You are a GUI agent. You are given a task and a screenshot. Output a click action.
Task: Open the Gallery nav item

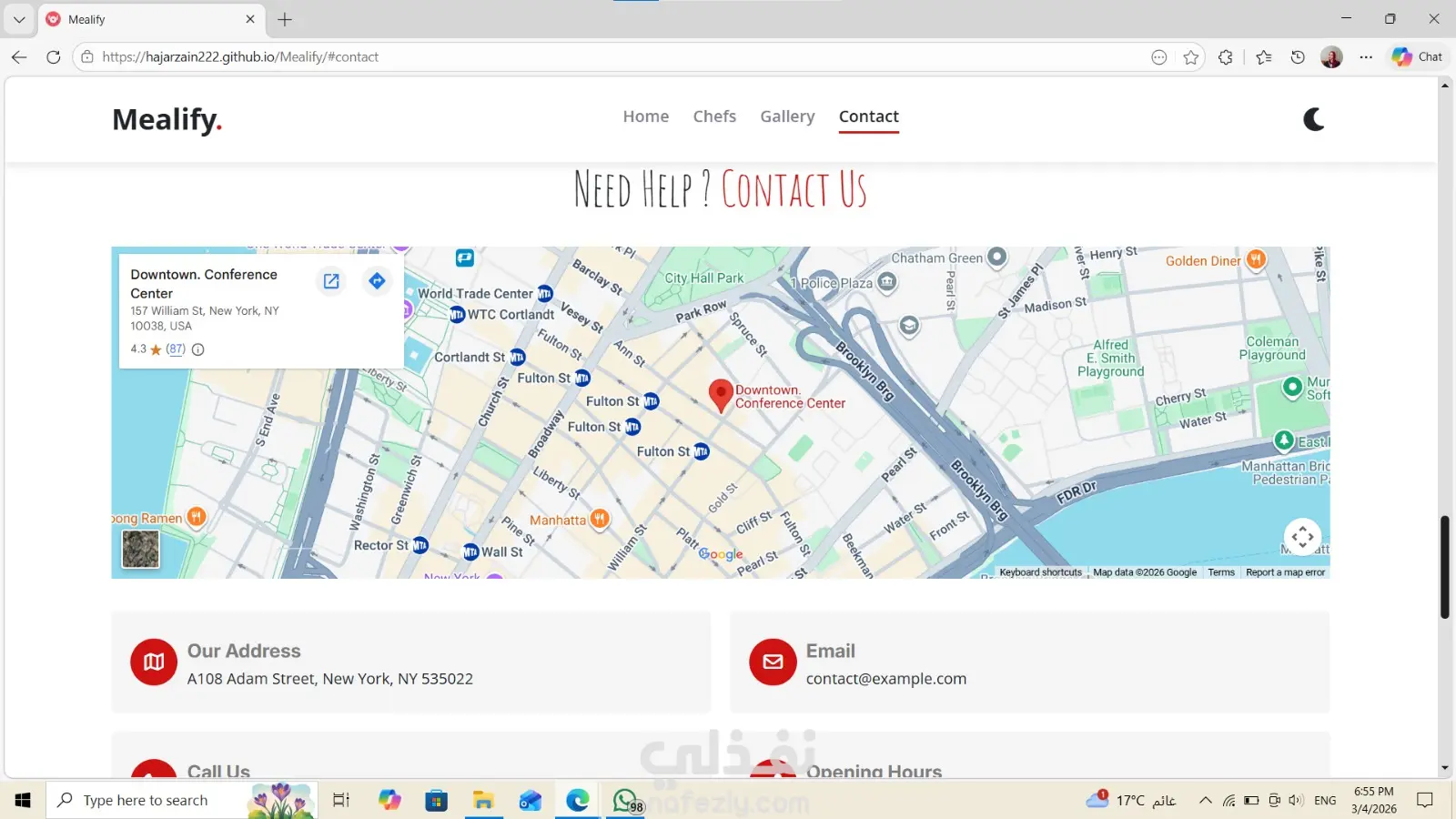tap(788, 116)
